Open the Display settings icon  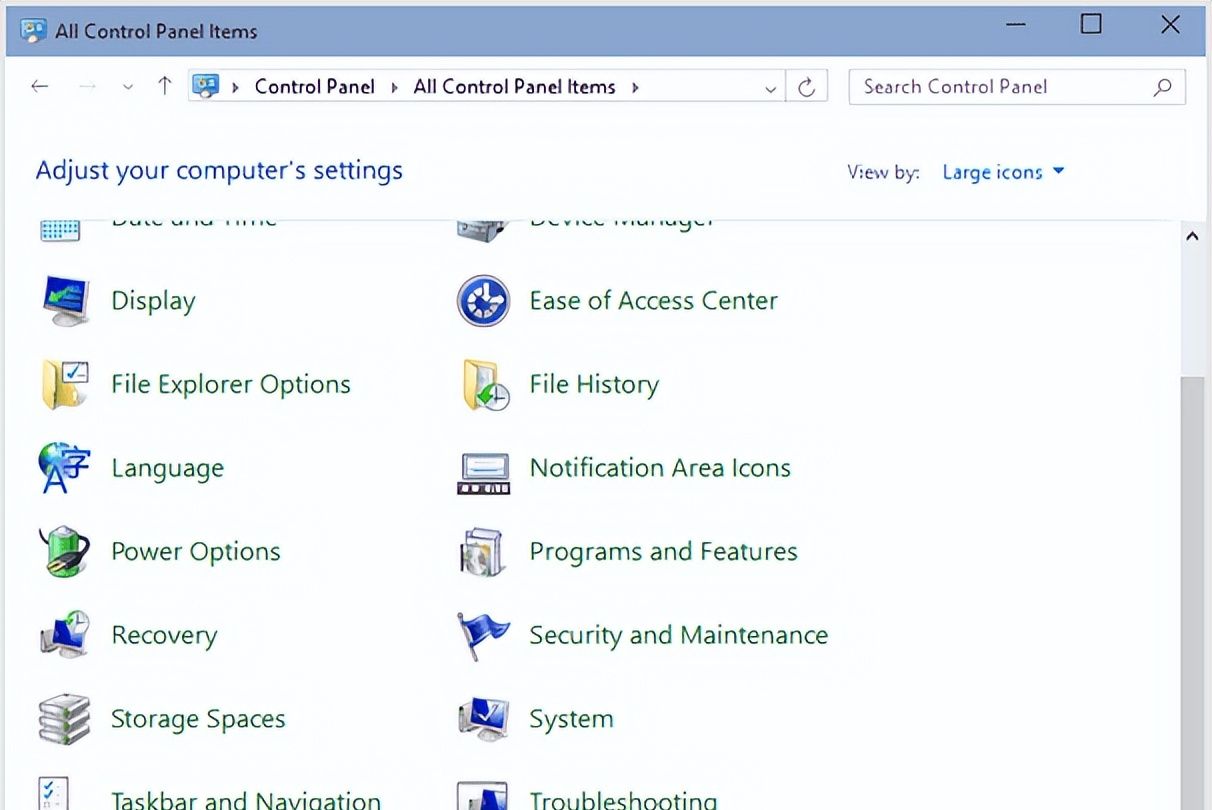click(66, 301)
